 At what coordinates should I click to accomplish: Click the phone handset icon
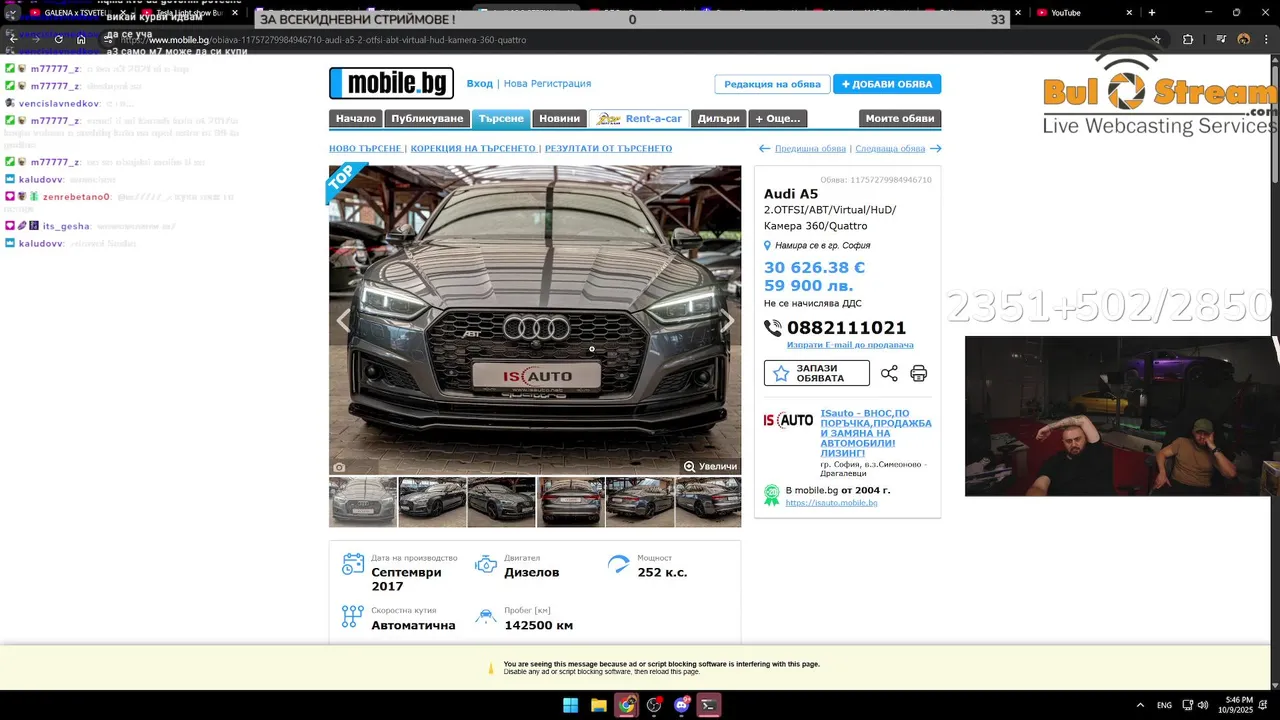click(x=773, y=328)
